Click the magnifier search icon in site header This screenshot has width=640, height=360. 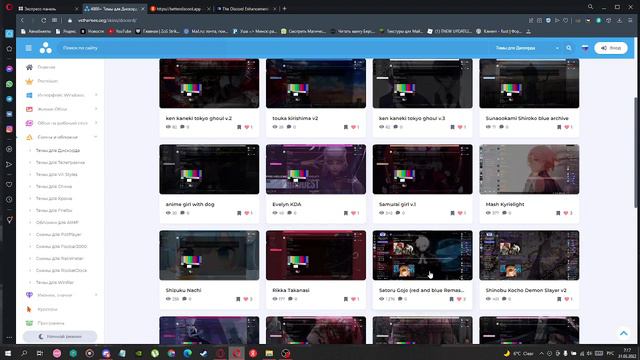coord(569,48)
